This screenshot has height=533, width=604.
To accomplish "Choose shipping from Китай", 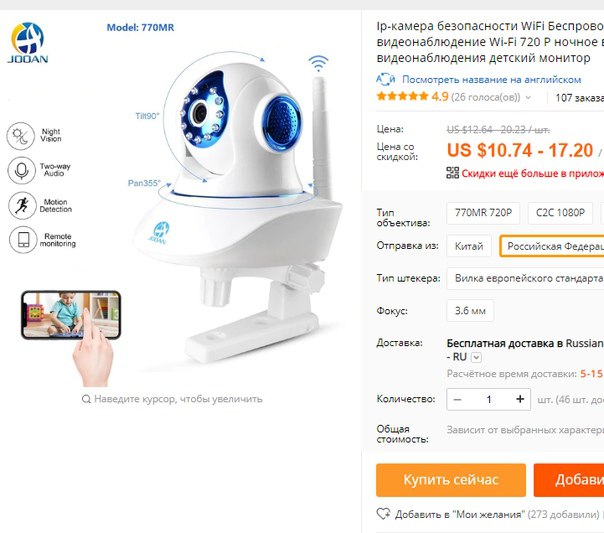I will (x=469, y=246).
